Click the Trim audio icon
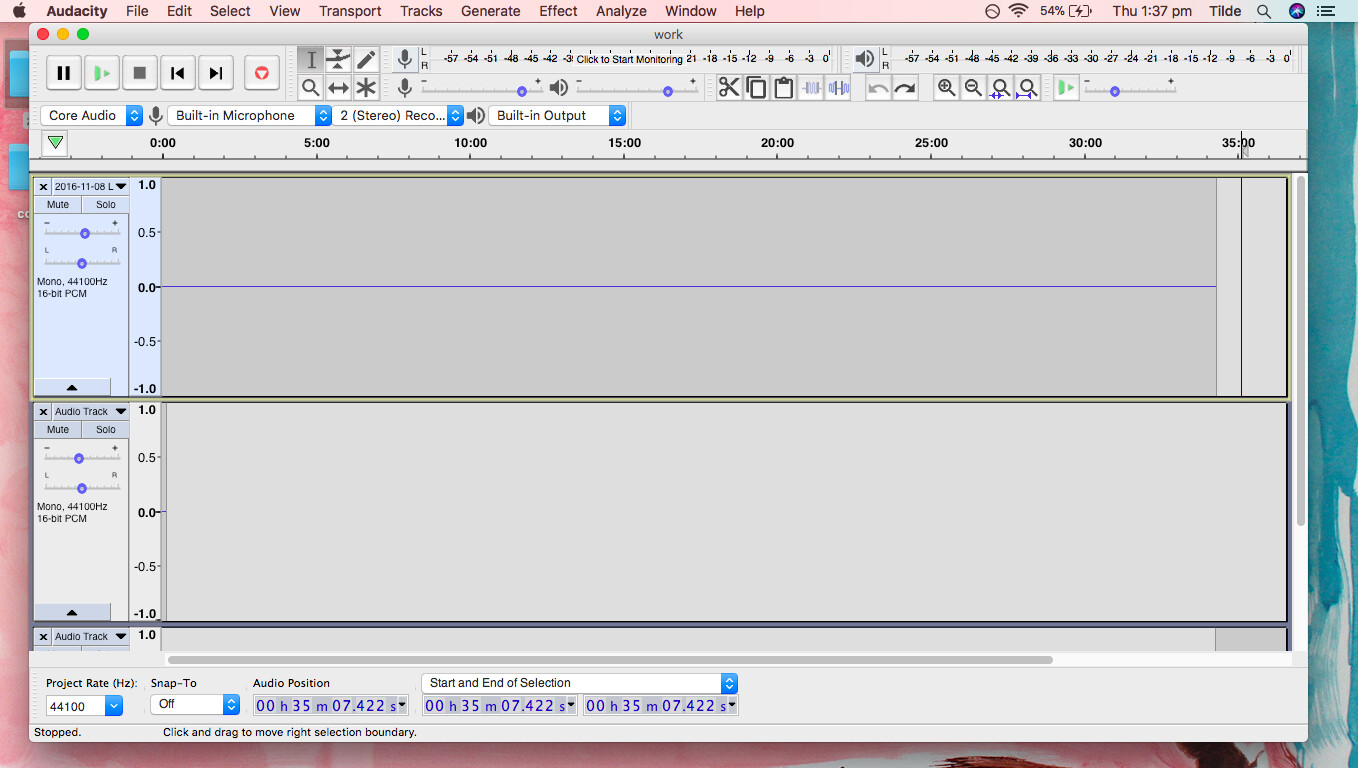The image size is (1358, 768). coord(811,88)
